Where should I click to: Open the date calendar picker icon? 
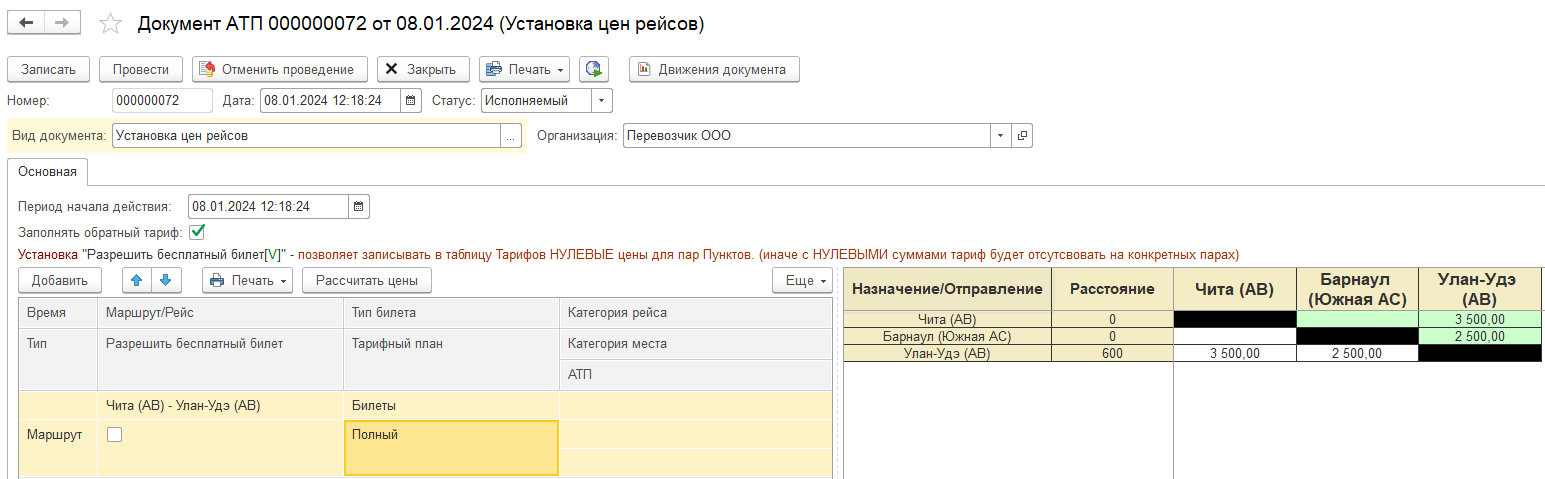pyautogui.click(x=411, y=101)
